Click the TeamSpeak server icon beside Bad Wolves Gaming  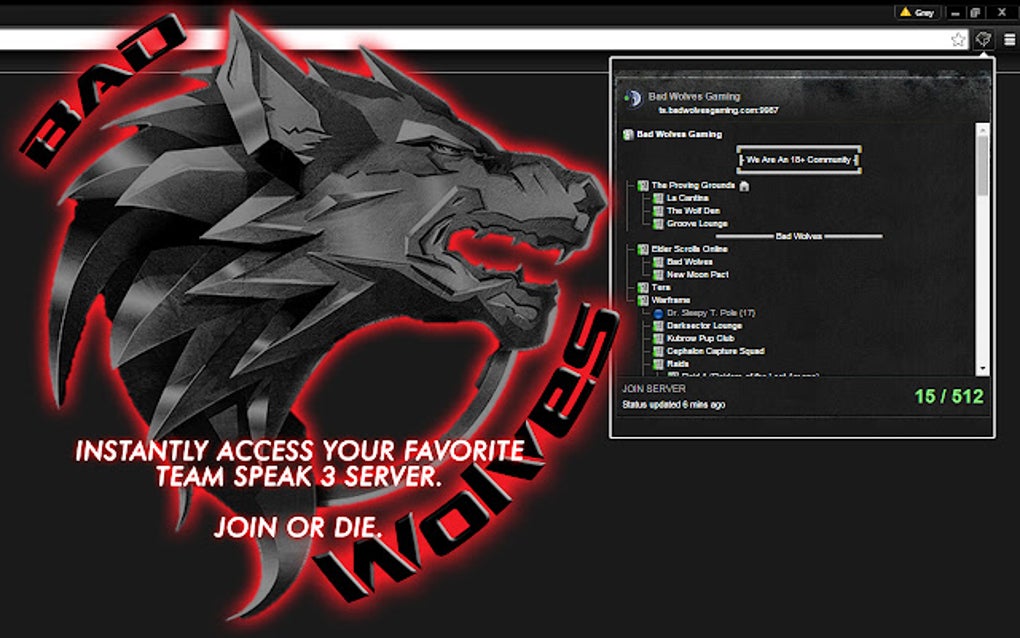(x=632, y=95)
